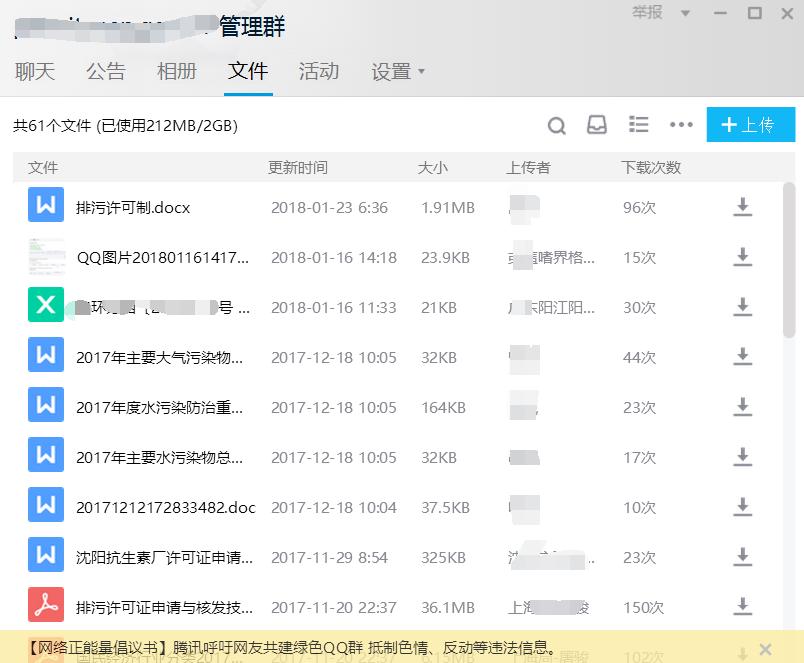
Task: Dismiss the yellow 网络正能量倡议书 banner
Action: click(766, 647)
